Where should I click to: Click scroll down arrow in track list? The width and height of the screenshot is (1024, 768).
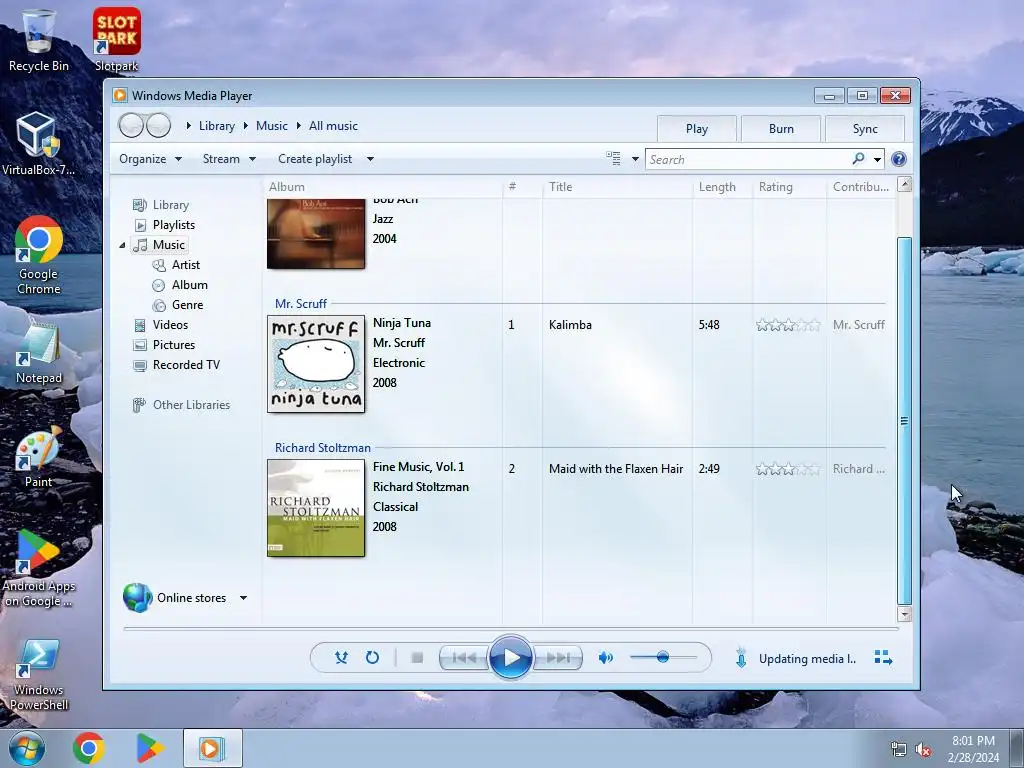point(904,614)
